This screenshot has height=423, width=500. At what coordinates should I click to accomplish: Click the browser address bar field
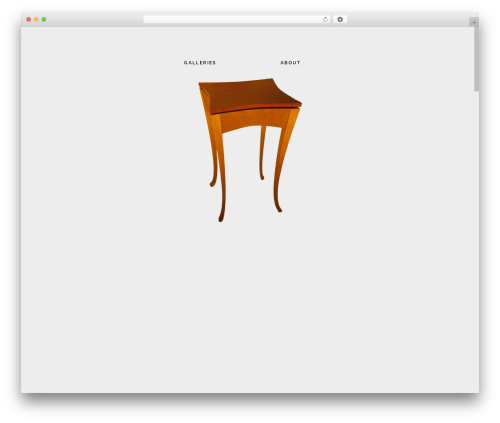tap(237, 20)
